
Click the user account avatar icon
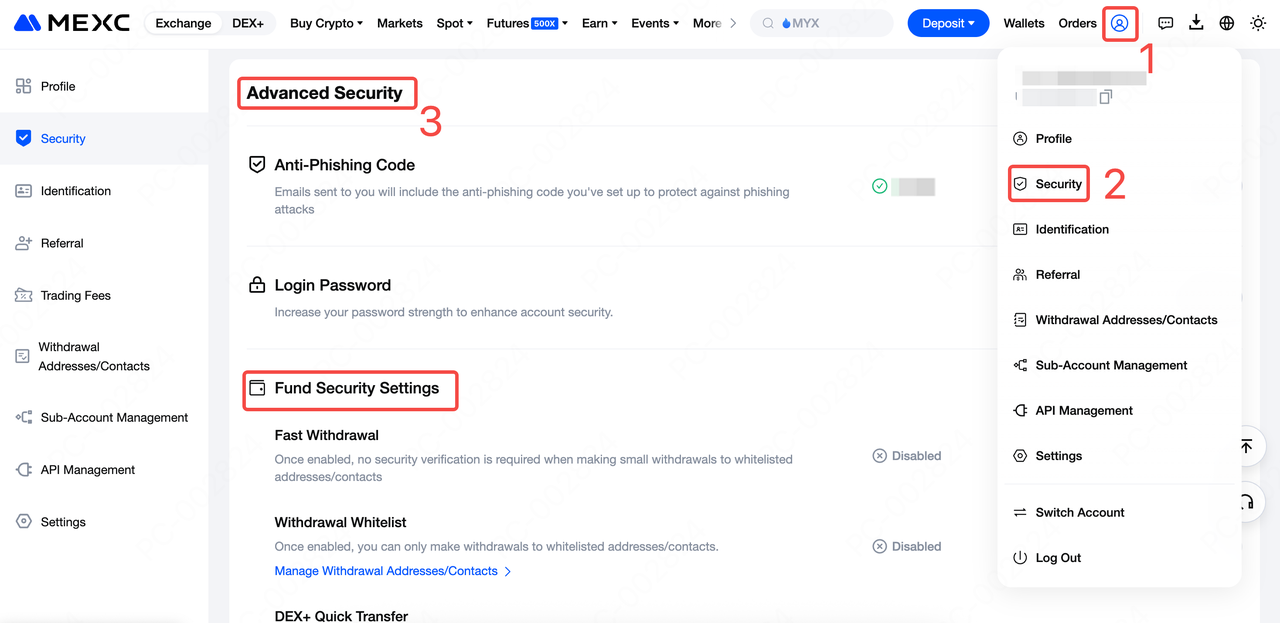tap(1119, 23)
